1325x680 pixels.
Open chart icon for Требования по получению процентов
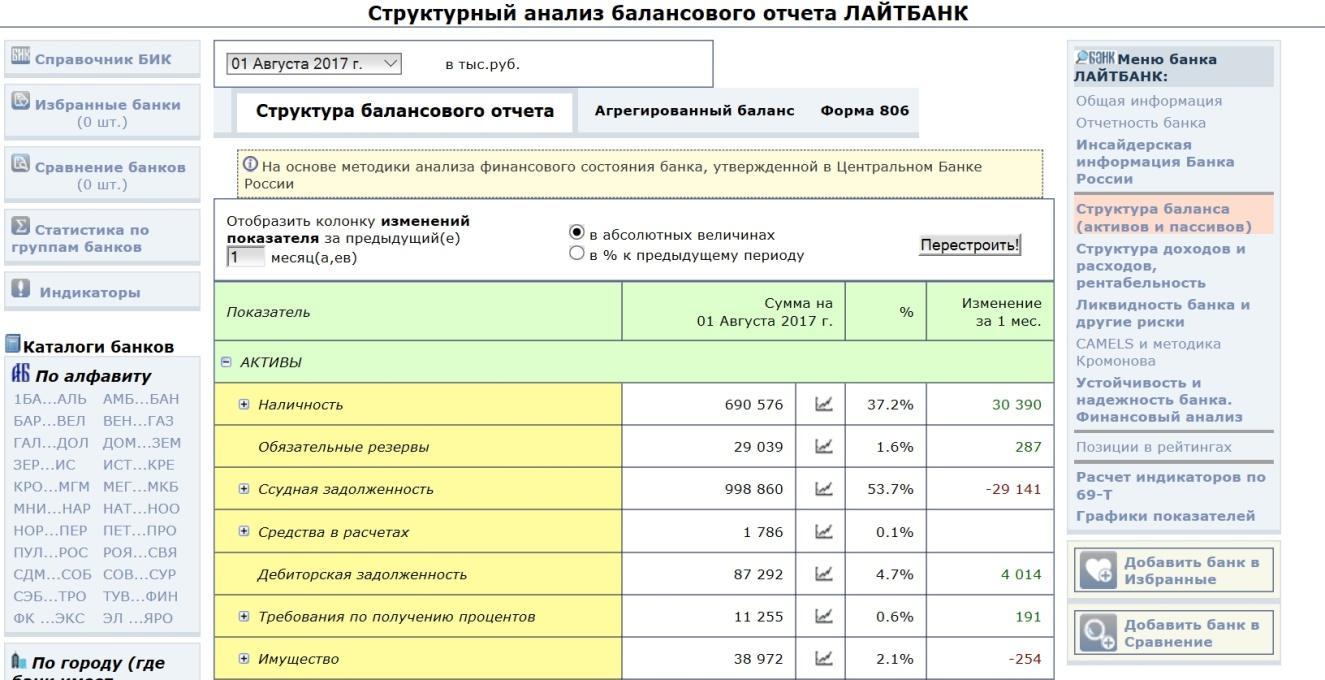(x=823, y=616)
